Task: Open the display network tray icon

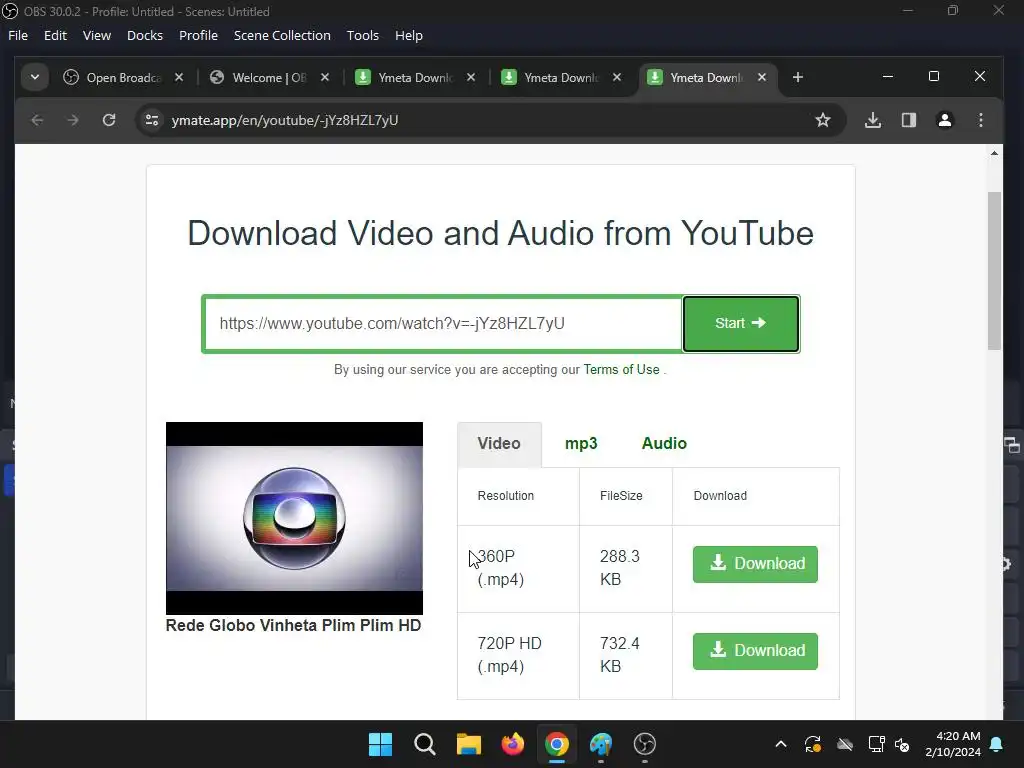Action: point(876,744)
